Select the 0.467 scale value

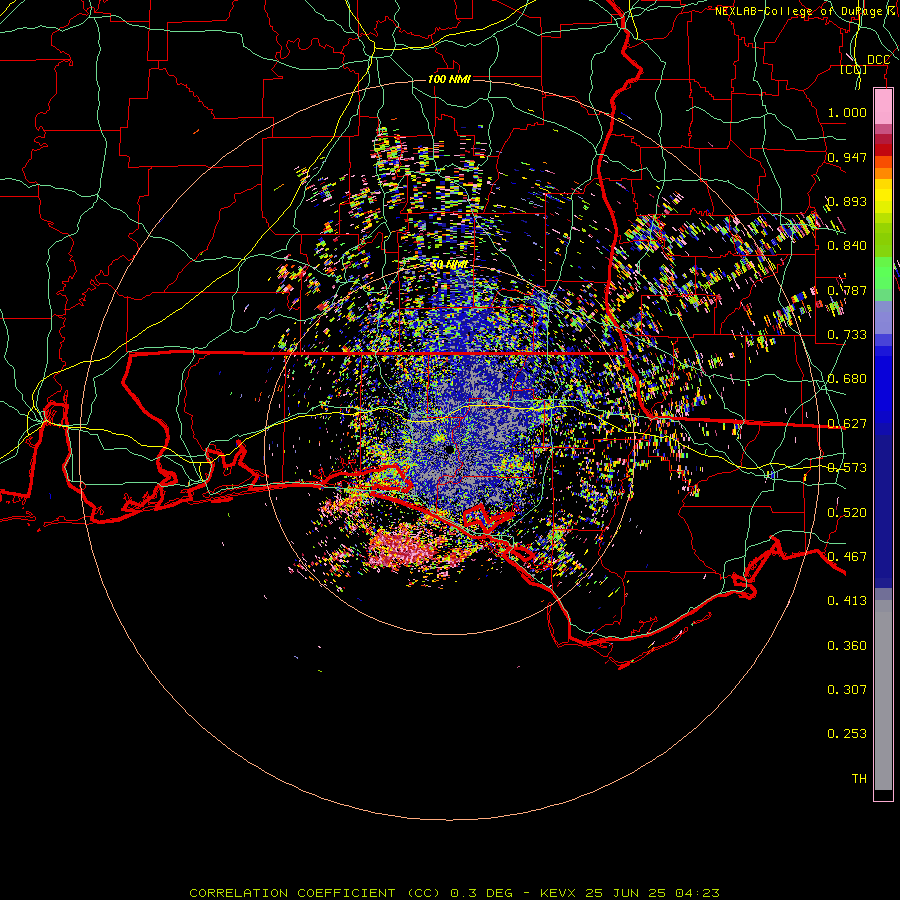pyautogui.click(x=847, y=557)
